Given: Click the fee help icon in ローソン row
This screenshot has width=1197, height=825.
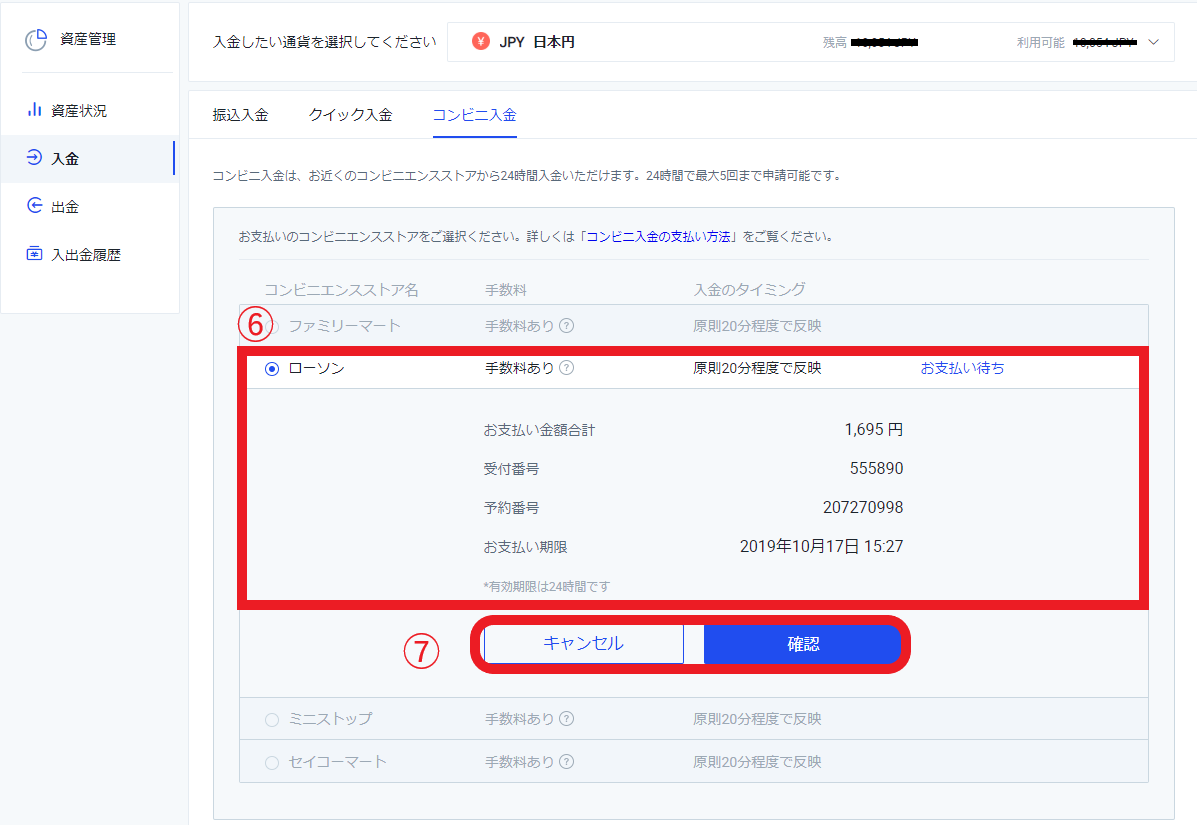Looking at the screenshot, I should coord(567,368).
